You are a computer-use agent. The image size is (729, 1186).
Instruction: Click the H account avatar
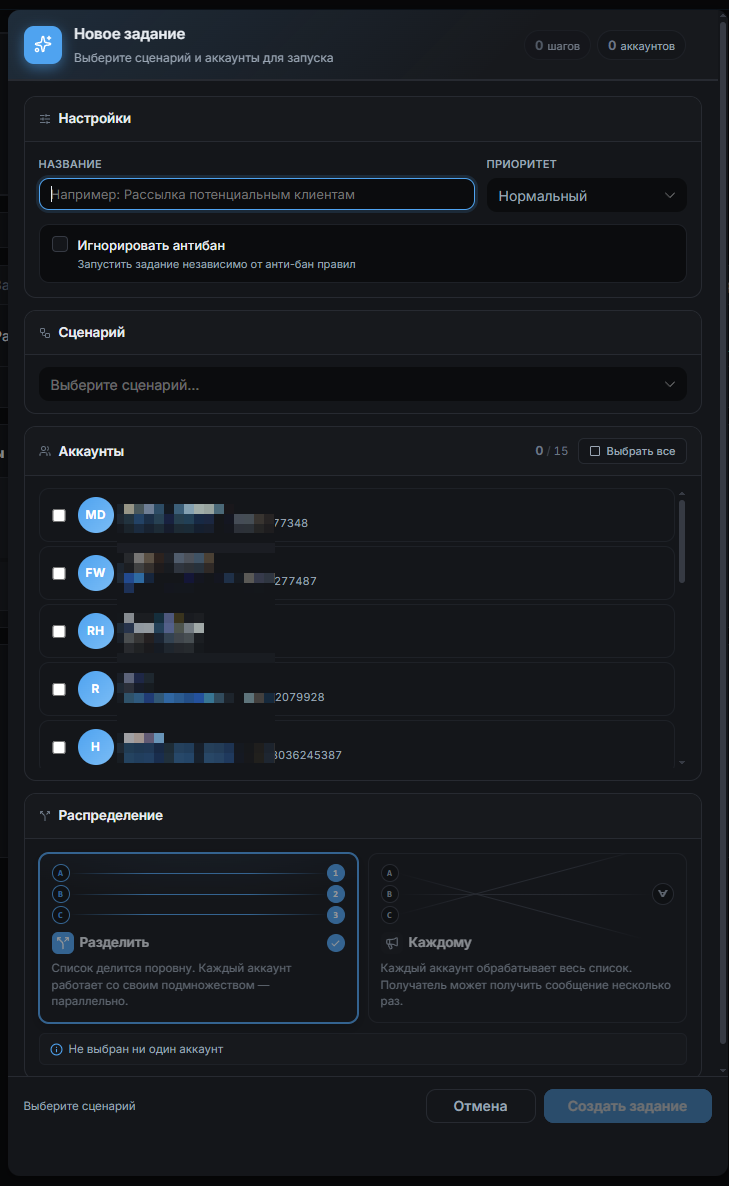pos(96,747)
